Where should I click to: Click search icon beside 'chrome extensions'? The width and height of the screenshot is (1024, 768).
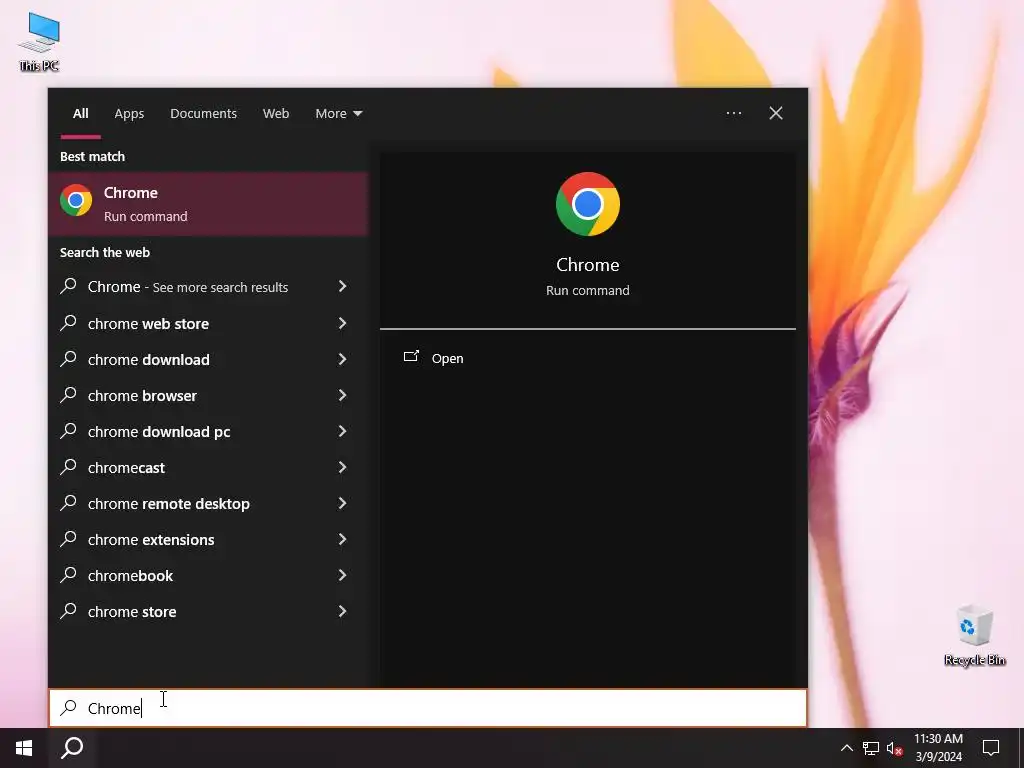tap(69, 538)
